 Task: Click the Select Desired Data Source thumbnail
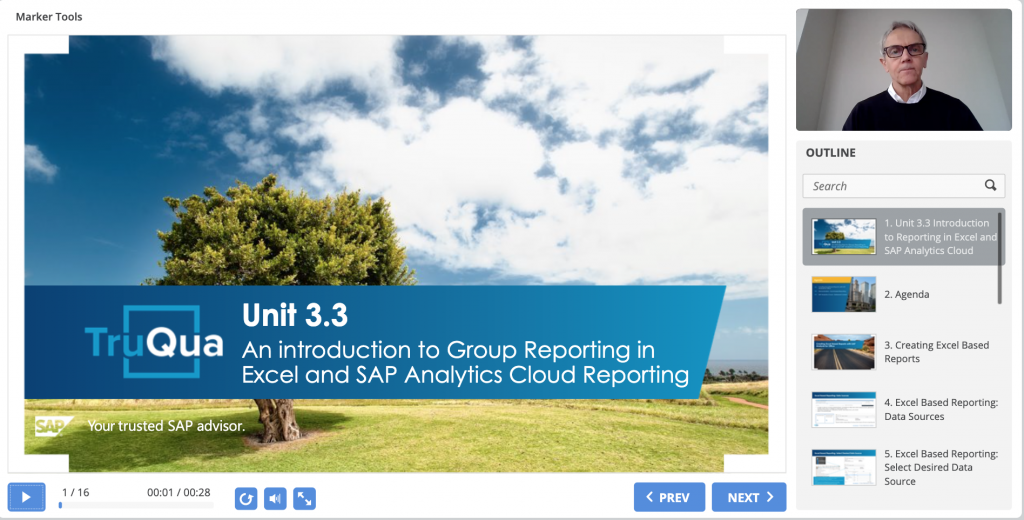843,467
